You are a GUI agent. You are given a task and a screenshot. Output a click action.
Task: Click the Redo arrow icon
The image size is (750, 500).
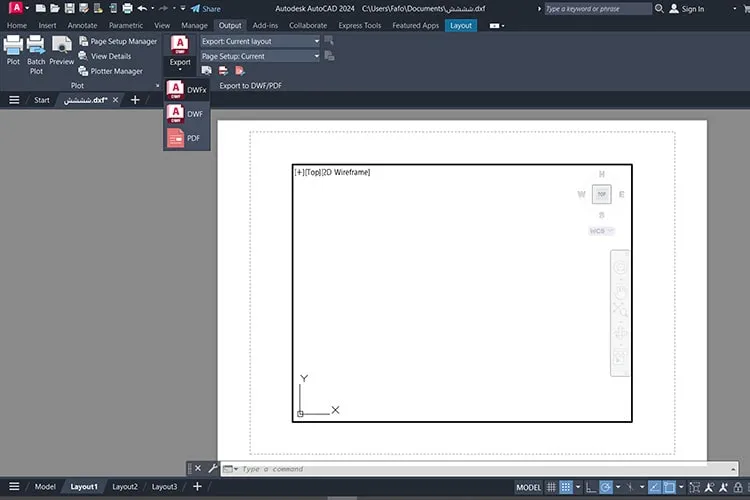(x=163, y=9)
